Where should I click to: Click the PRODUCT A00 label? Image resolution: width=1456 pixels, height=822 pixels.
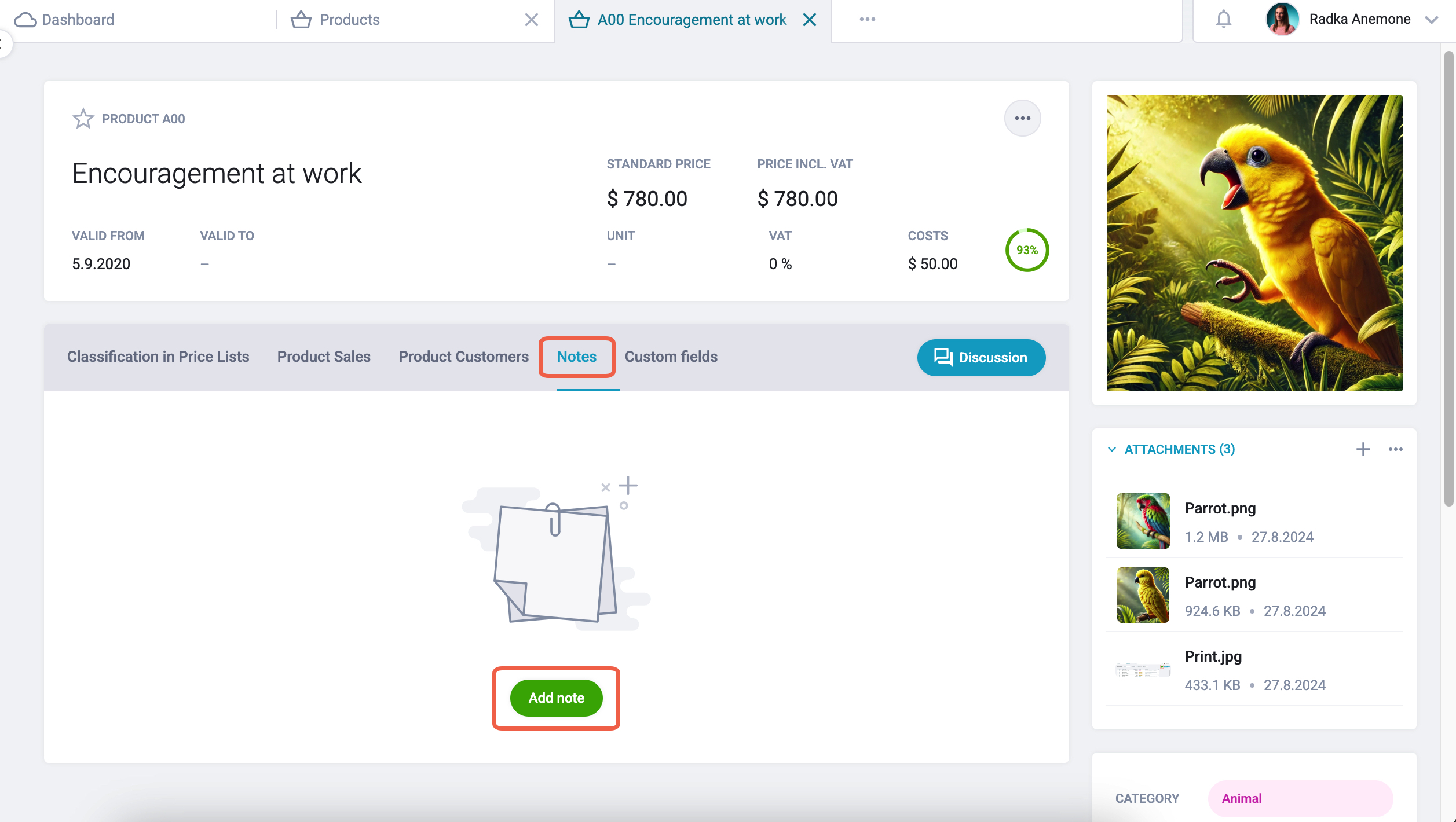(x=143, y=119)
